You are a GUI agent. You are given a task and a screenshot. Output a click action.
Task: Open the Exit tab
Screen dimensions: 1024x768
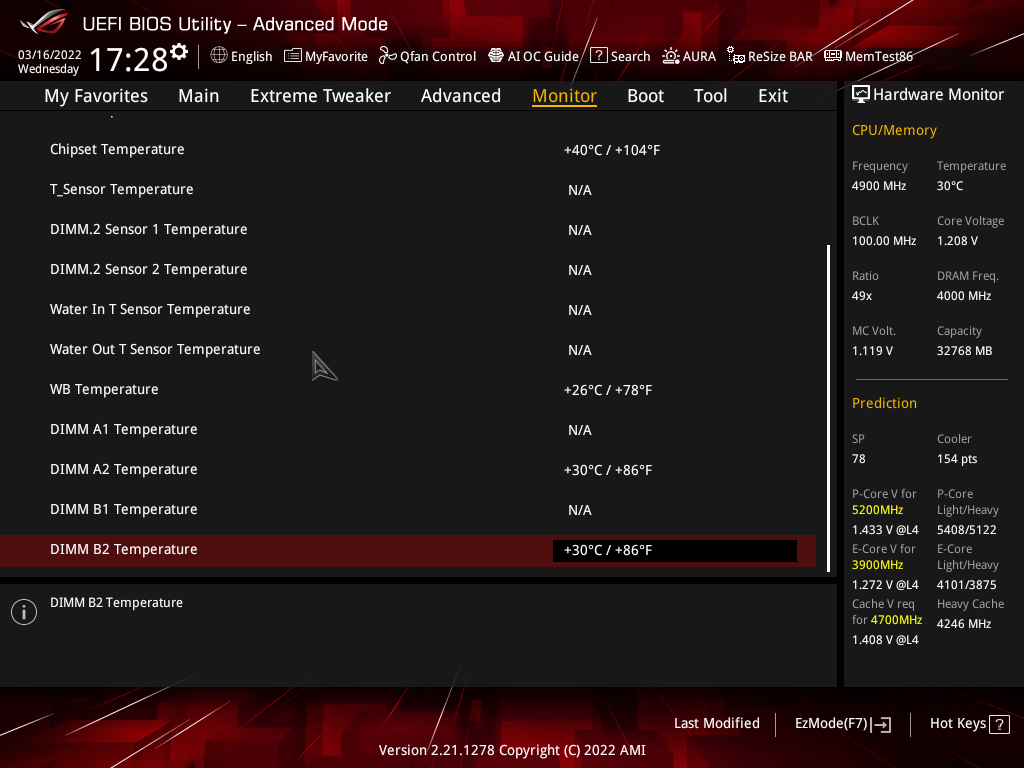(x=773, y=95)
